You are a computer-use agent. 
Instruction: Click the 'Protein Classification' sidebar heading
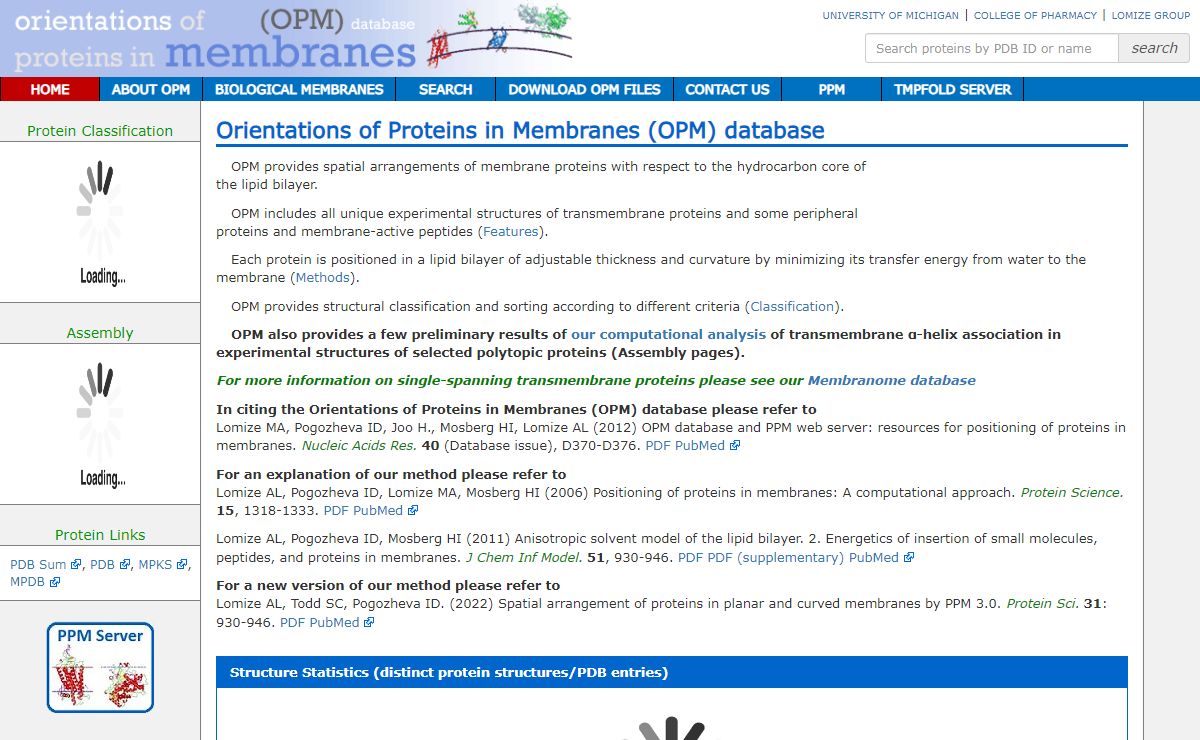pyautogui.click(x=100, y=131)
